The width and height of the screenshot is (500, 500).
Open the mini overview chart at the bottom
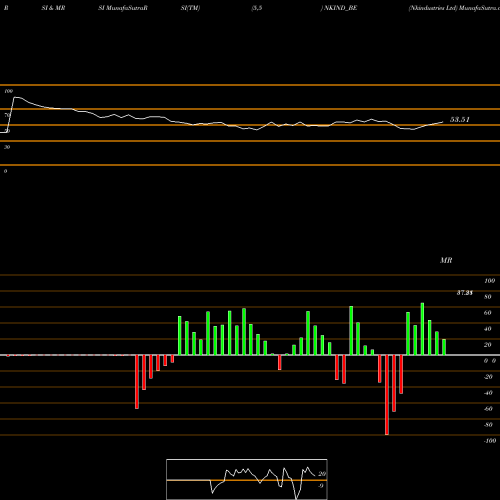pos(247,479)
